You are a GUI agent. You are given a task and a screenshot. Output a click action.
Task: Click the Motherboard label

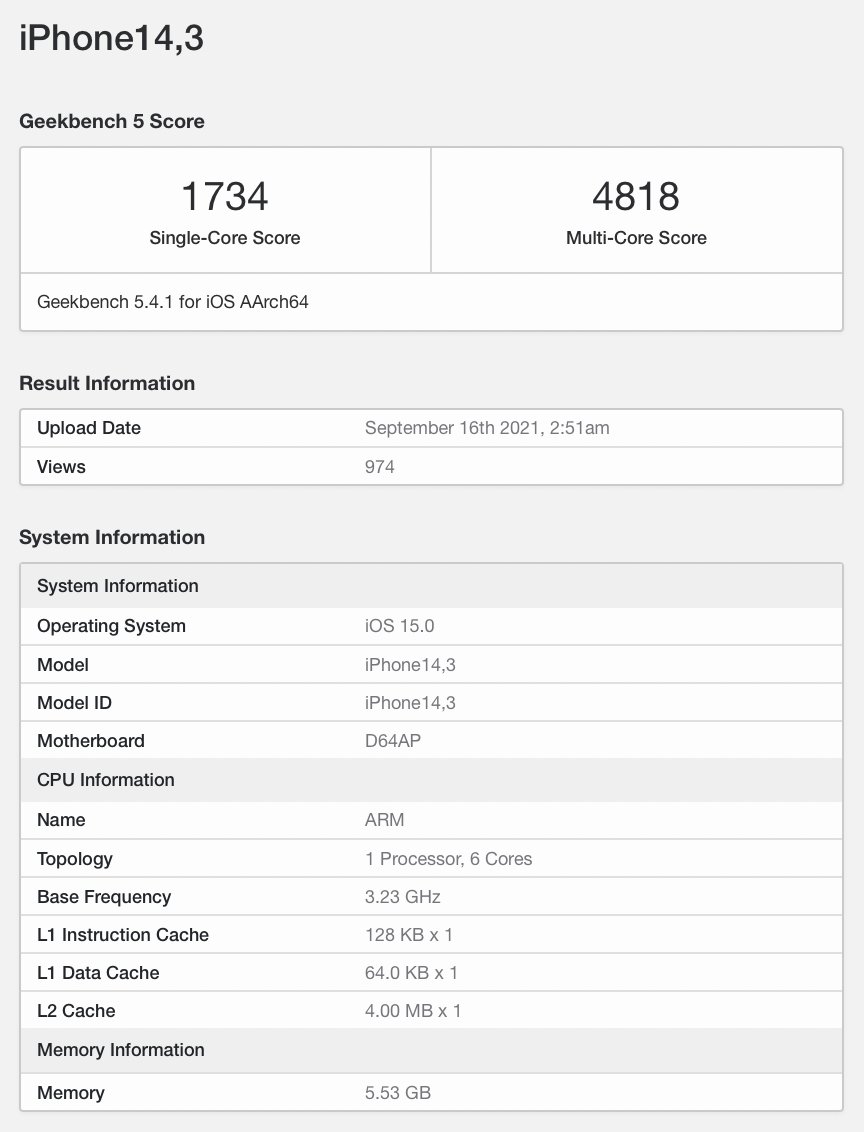coord(91,741)
